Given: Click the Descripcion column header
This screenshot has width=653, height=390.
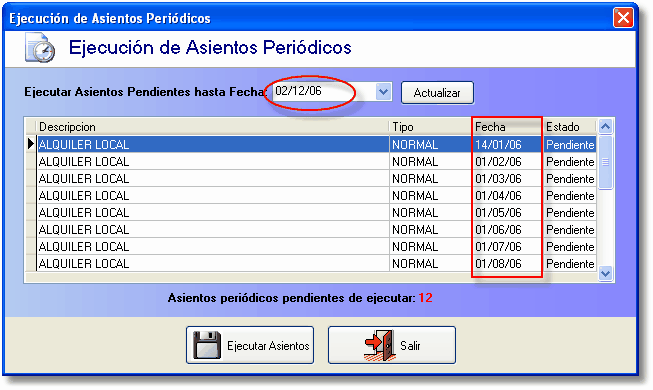Looking at the screenshot, I should tap(213, 127).
